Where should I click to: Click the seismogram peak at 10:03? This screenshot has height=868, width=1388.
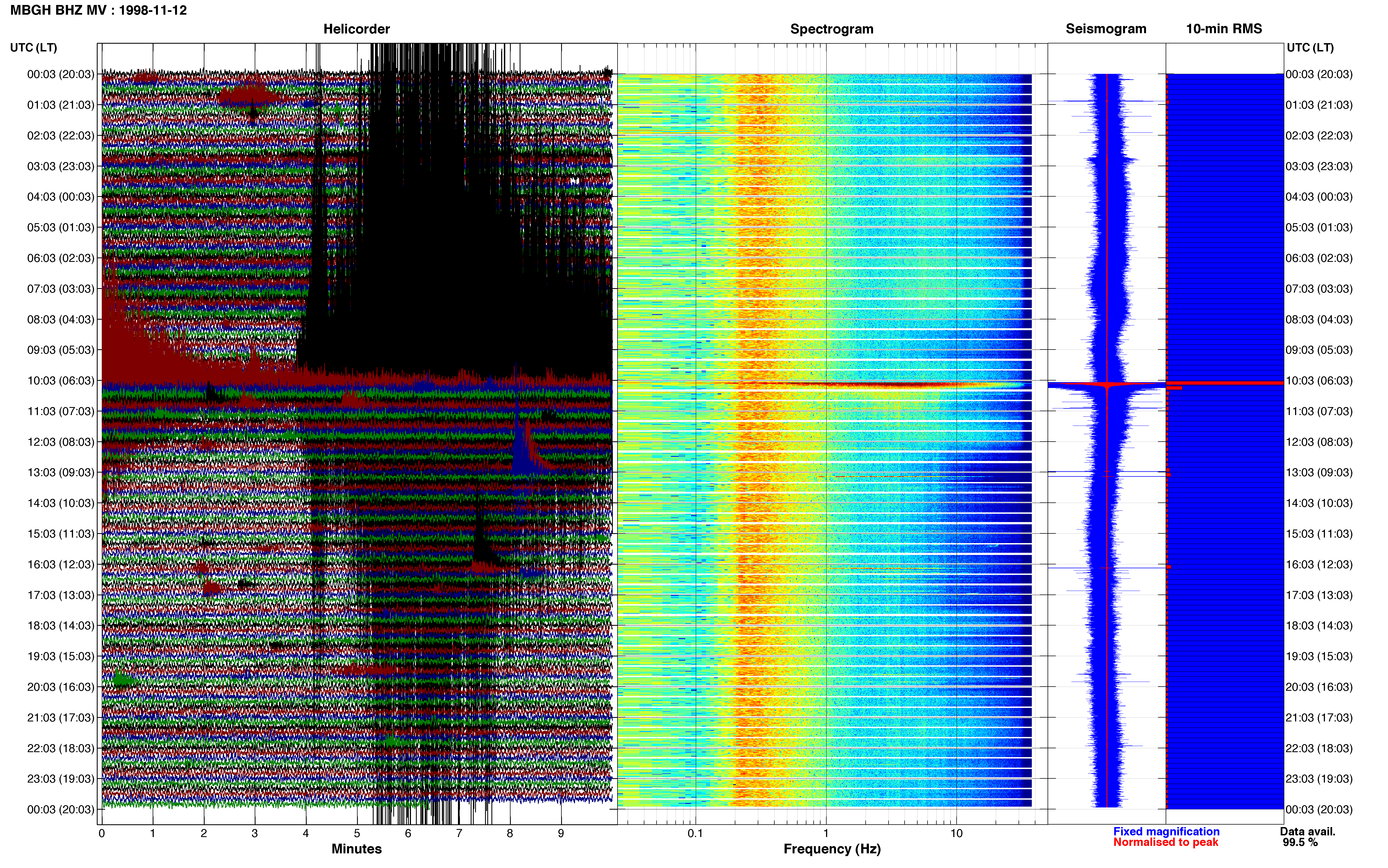[1106, 385]
